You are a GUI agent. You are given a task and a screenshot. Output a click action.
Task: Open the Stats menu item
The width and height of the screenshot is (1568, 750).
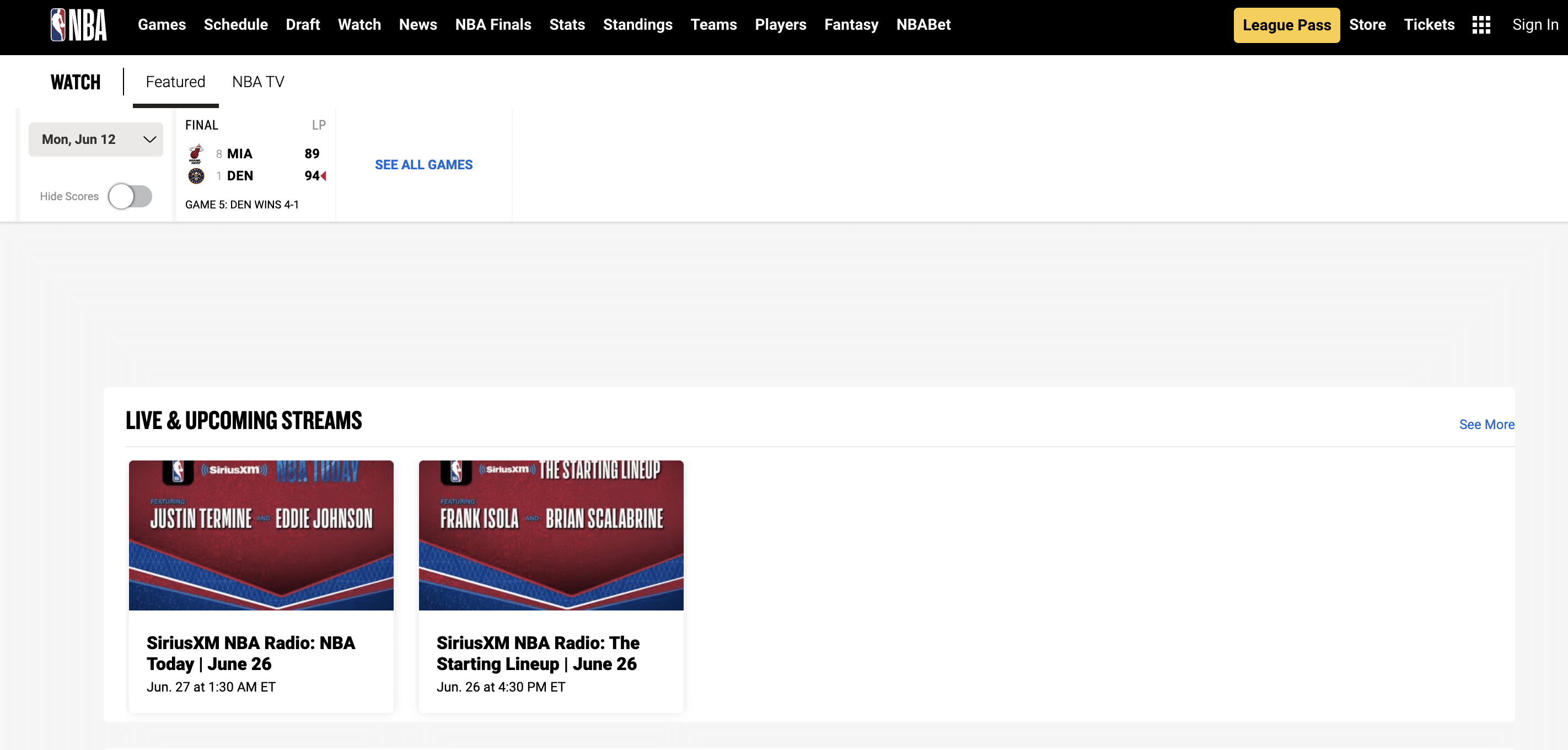[567, 25]
